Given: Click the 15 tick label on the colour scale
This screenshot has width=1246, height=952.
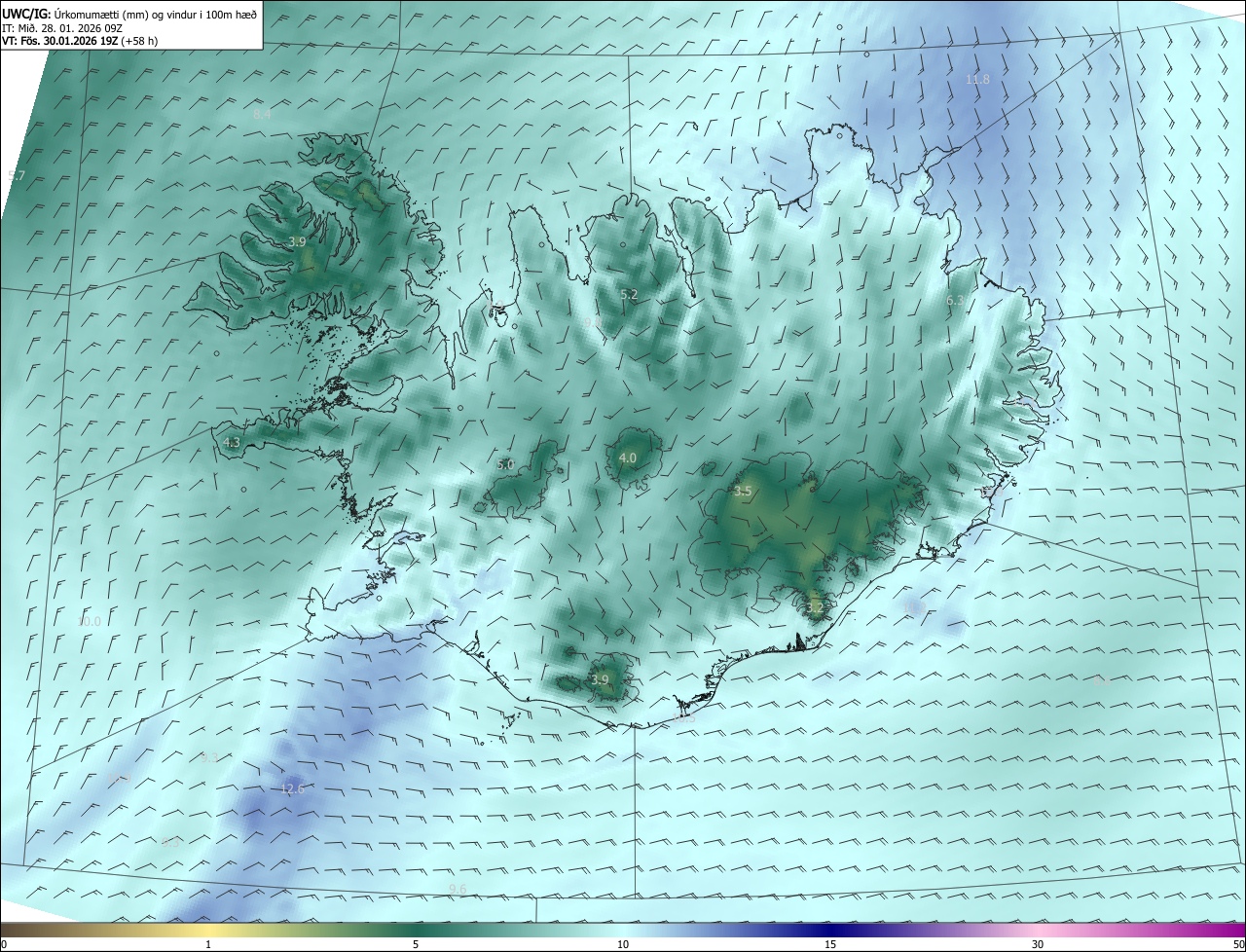Looking at the screenshot, I should coord(830,944).
